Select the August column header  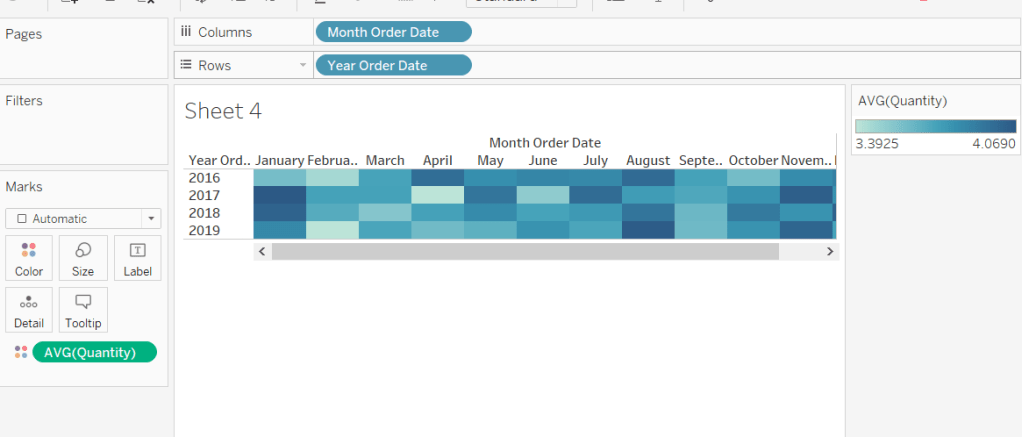click(648, 161)
